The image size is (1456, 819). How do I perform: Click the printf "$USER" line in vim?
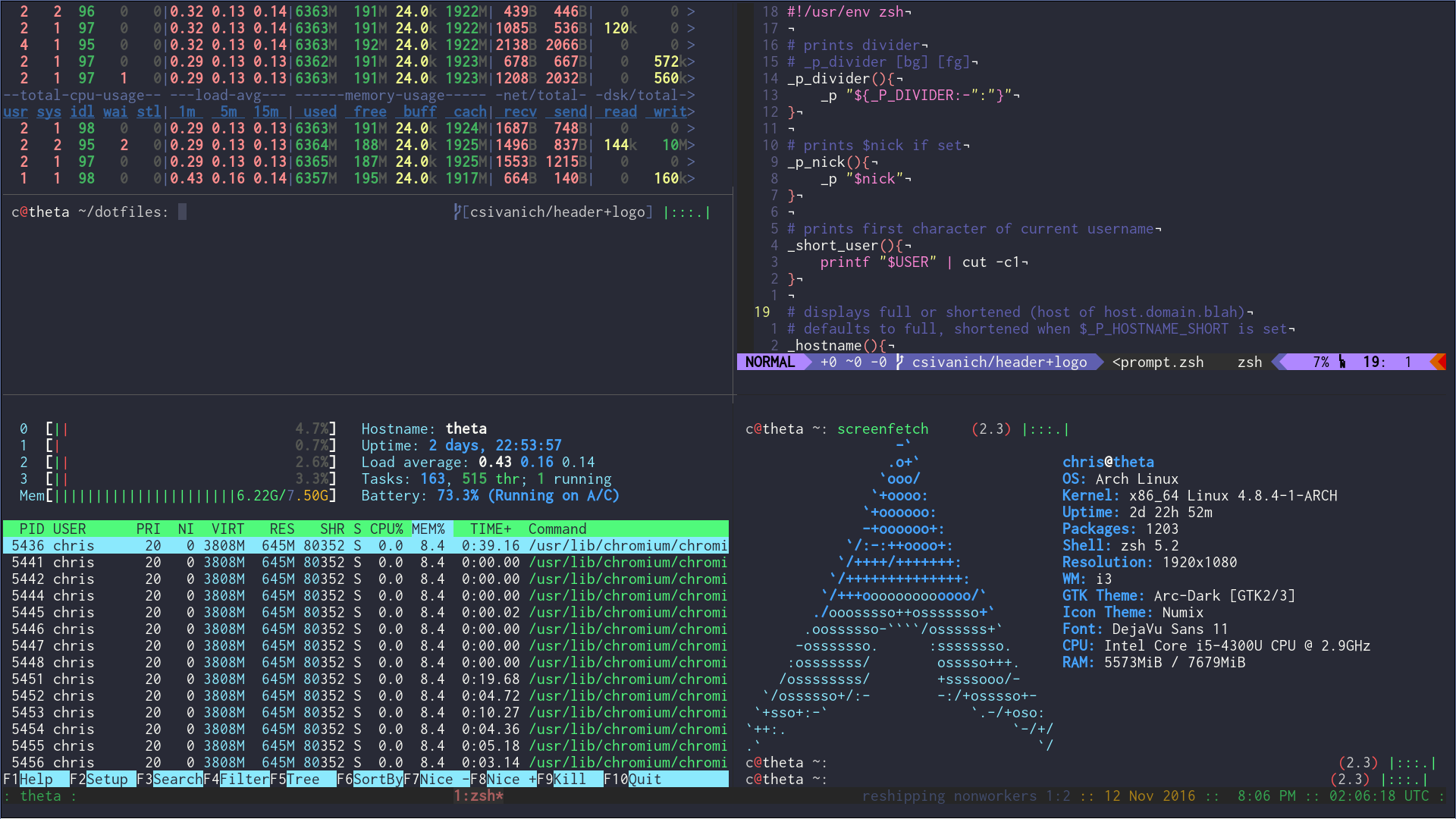coord(924,262)
